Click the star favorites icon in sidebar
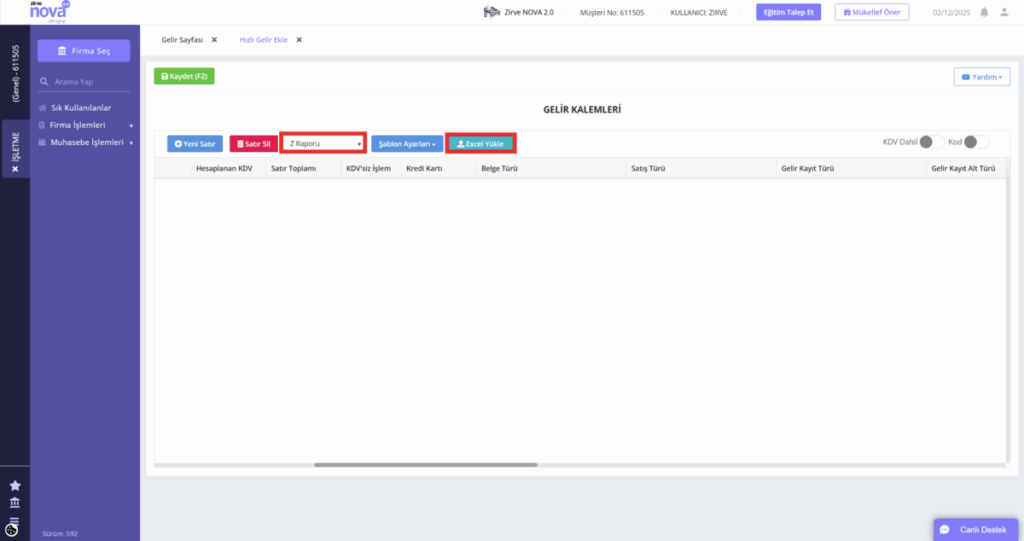Image resolution: width=1024 pixels, height=541 pixels. pos(15,485)
